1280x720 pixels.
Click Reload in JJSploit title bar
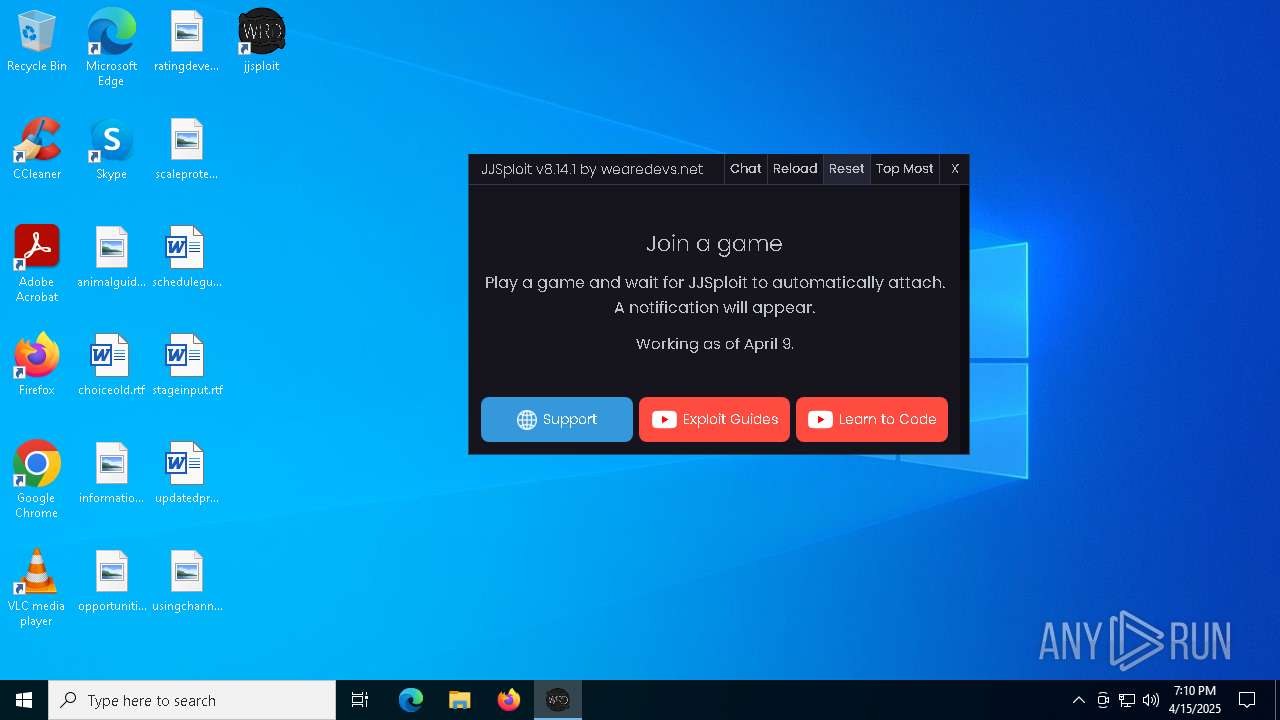coord(795,169)
